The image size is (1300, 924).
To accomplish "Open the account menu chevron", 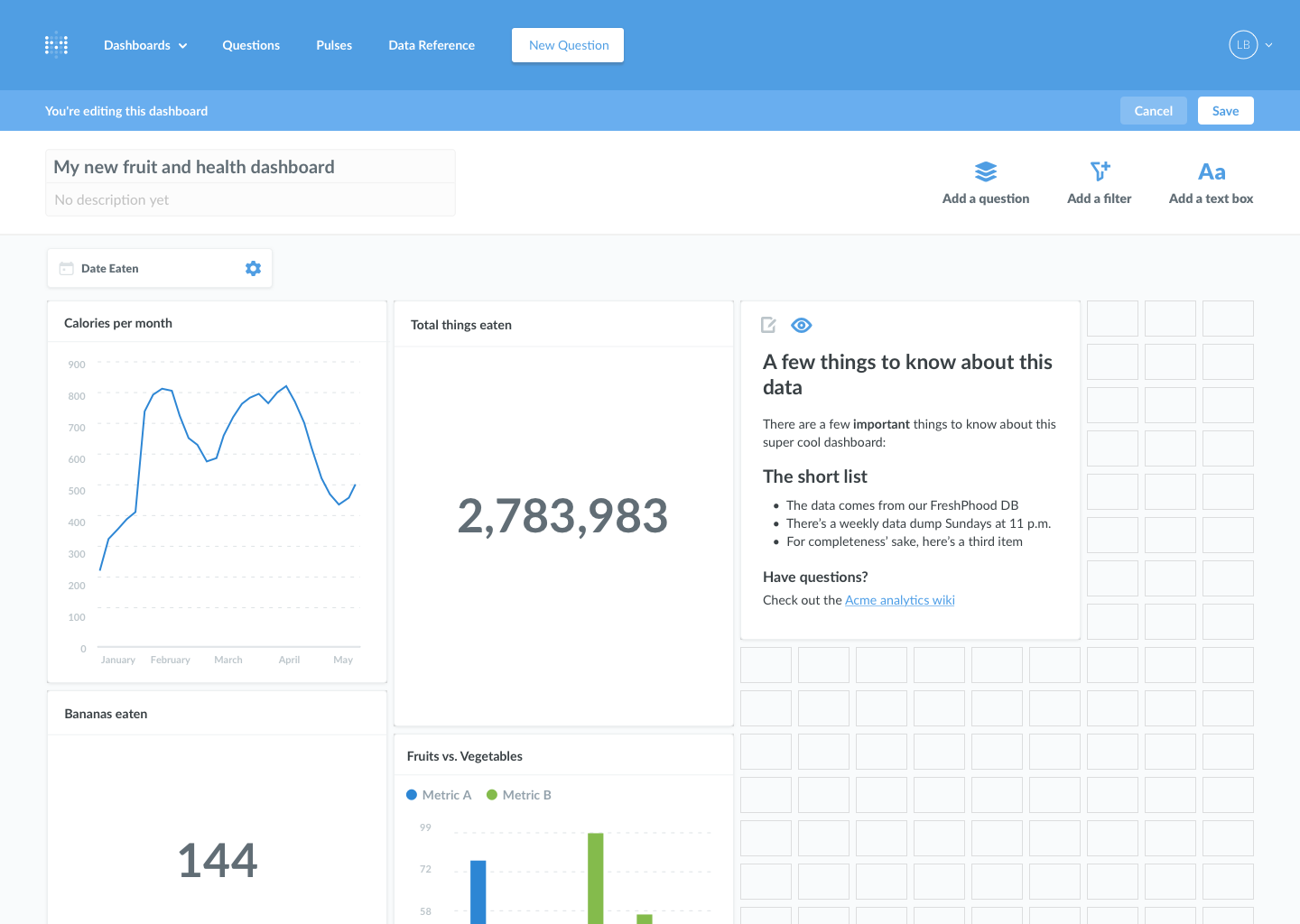I will pos(1269,44).
